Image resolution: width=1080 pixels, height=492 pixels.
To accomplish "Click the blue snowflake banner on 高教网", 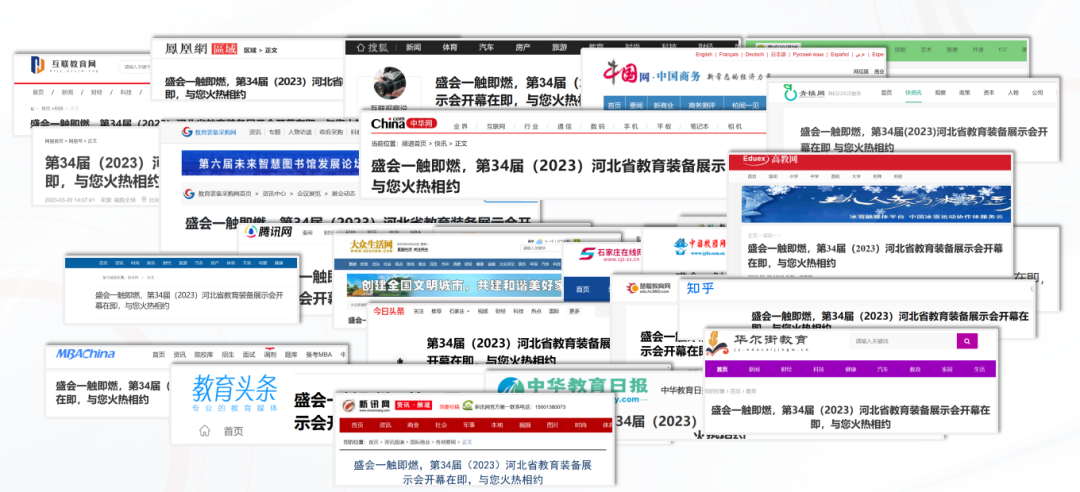I will coord(876,203).
